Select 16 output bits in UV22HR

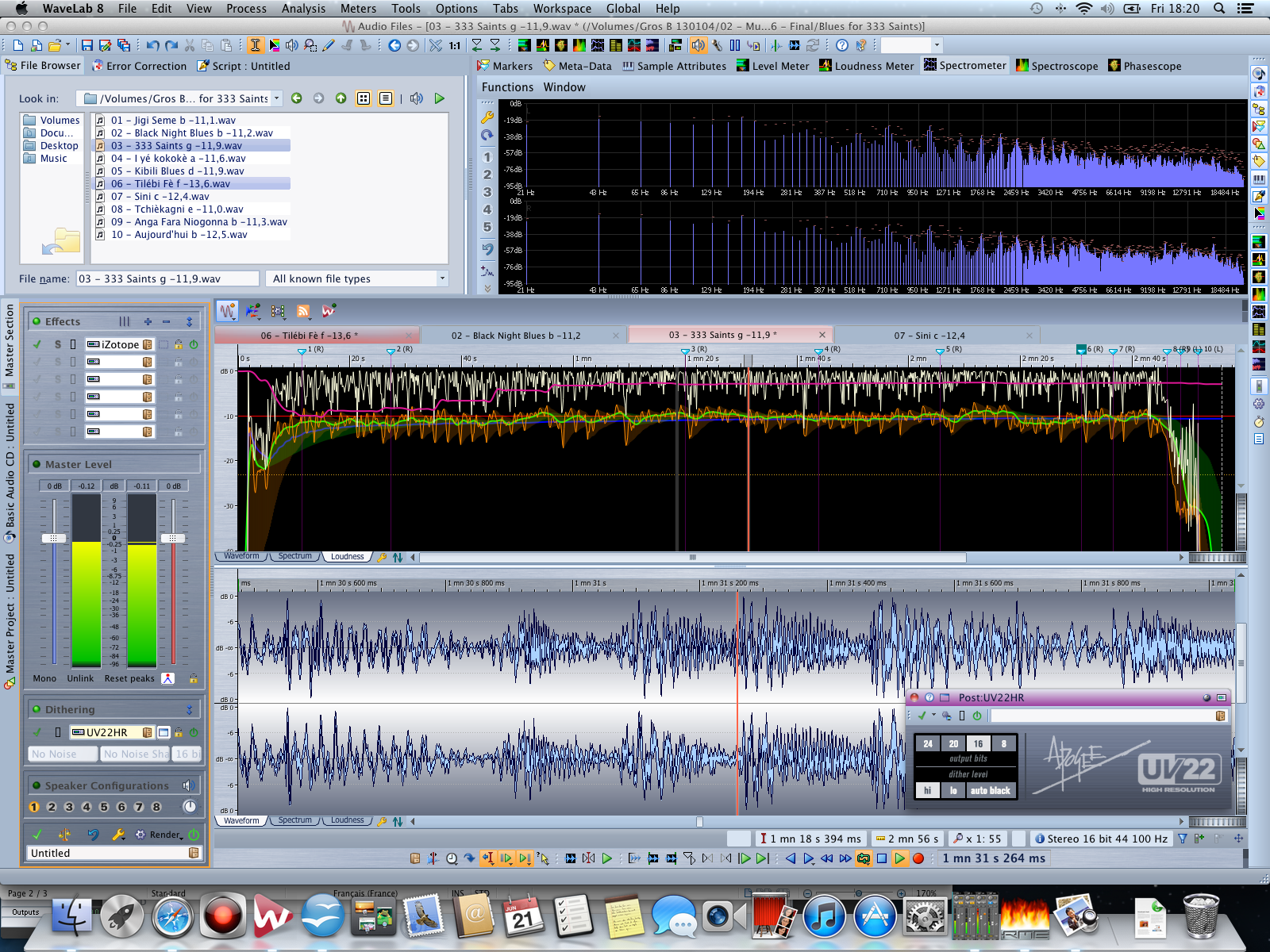click(x=978, y=743)
